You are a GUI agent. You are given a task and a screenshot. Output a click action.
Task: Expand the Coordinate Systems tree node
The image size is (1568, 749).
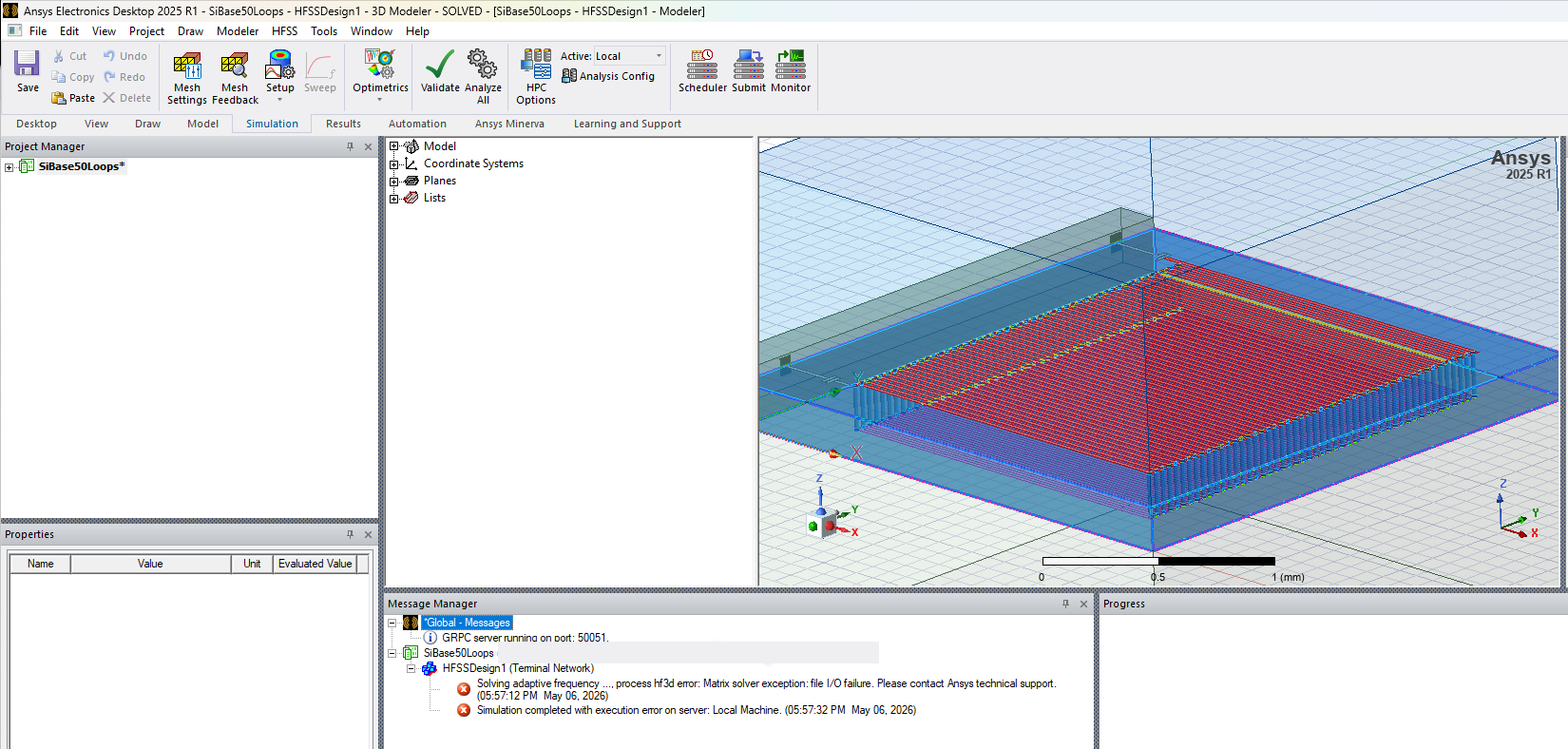393,164
